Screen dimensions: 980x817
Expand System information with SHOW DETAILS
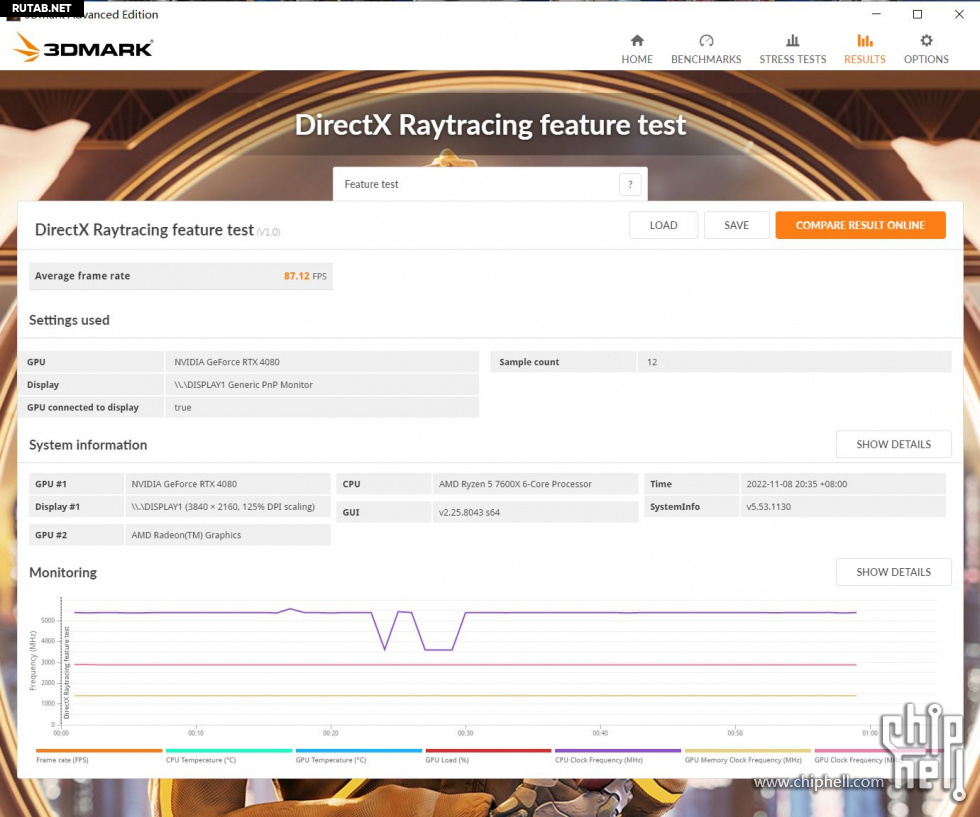[x=893, y=444]
